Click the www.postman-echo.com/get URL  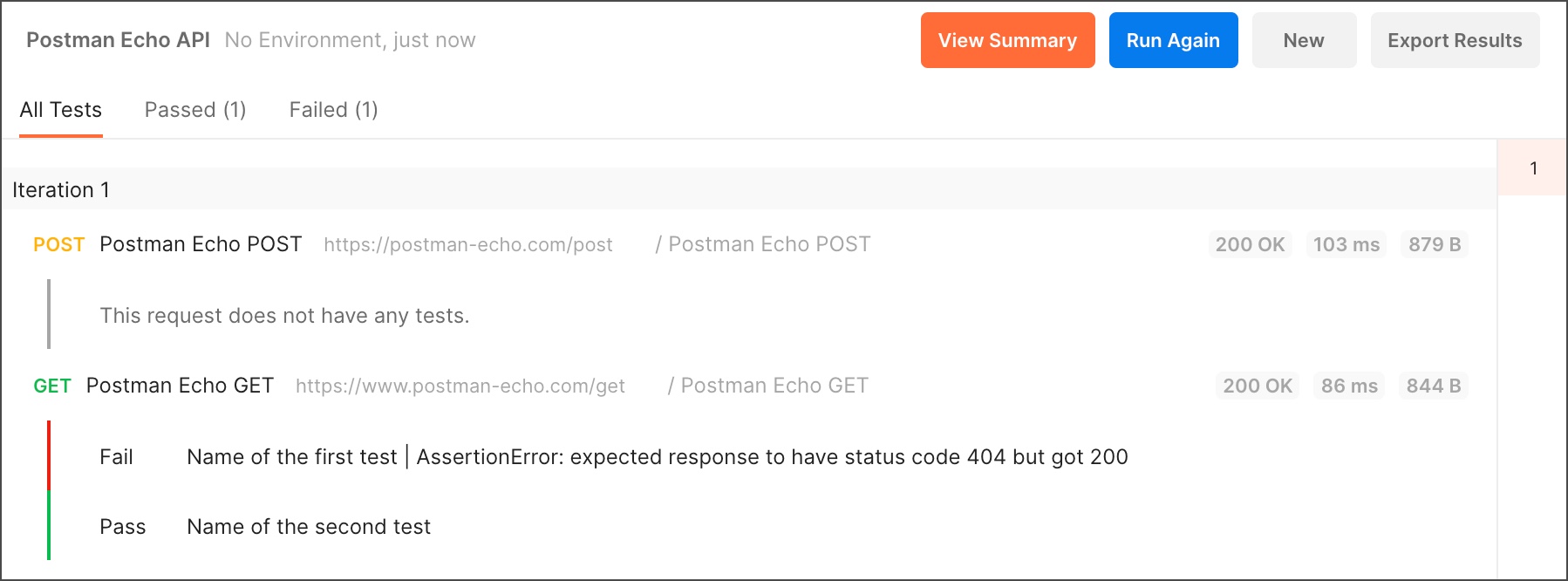tap(460, 386)
